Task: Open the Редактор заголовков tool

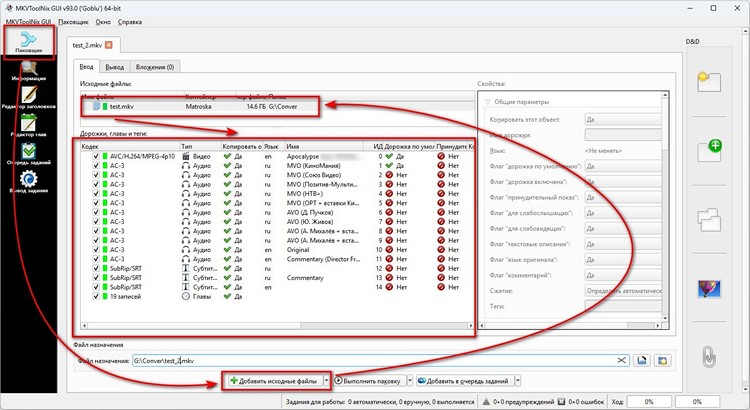Action: coord(29,98)
